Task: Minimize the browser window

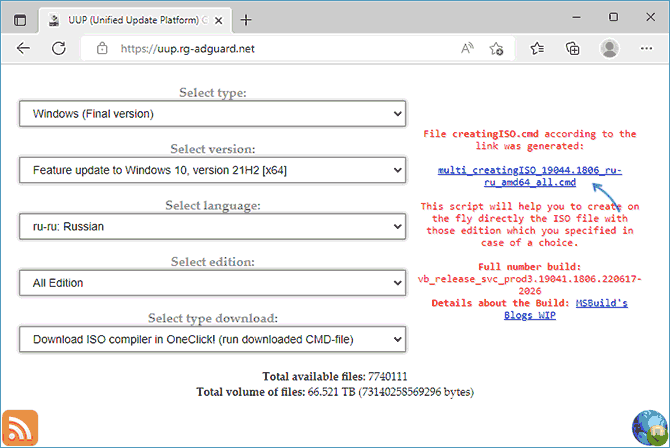Action: coord(576,17)
